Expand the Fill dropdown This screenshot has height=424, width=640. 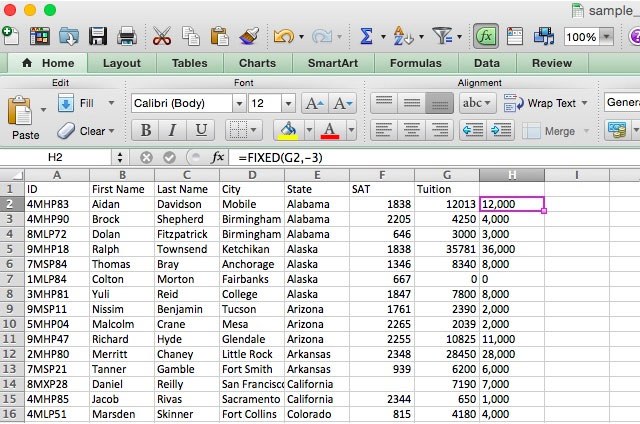111,103
